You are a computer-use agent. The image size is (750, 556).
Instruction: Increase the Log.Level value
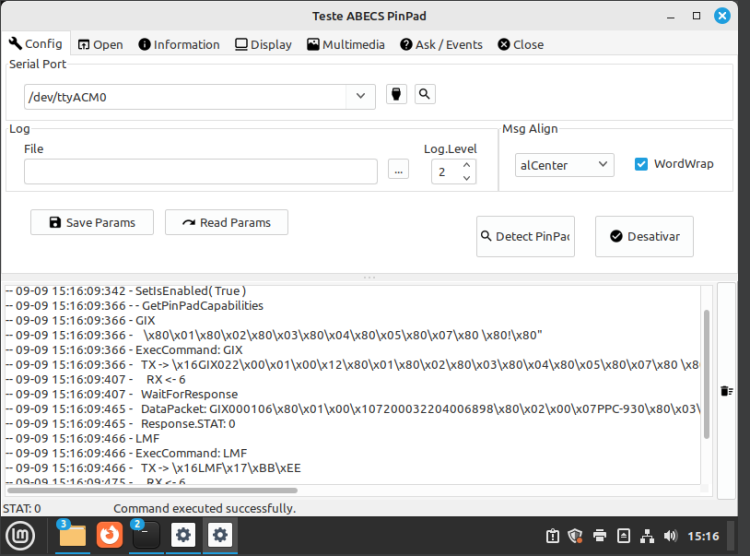coord(467,165)
